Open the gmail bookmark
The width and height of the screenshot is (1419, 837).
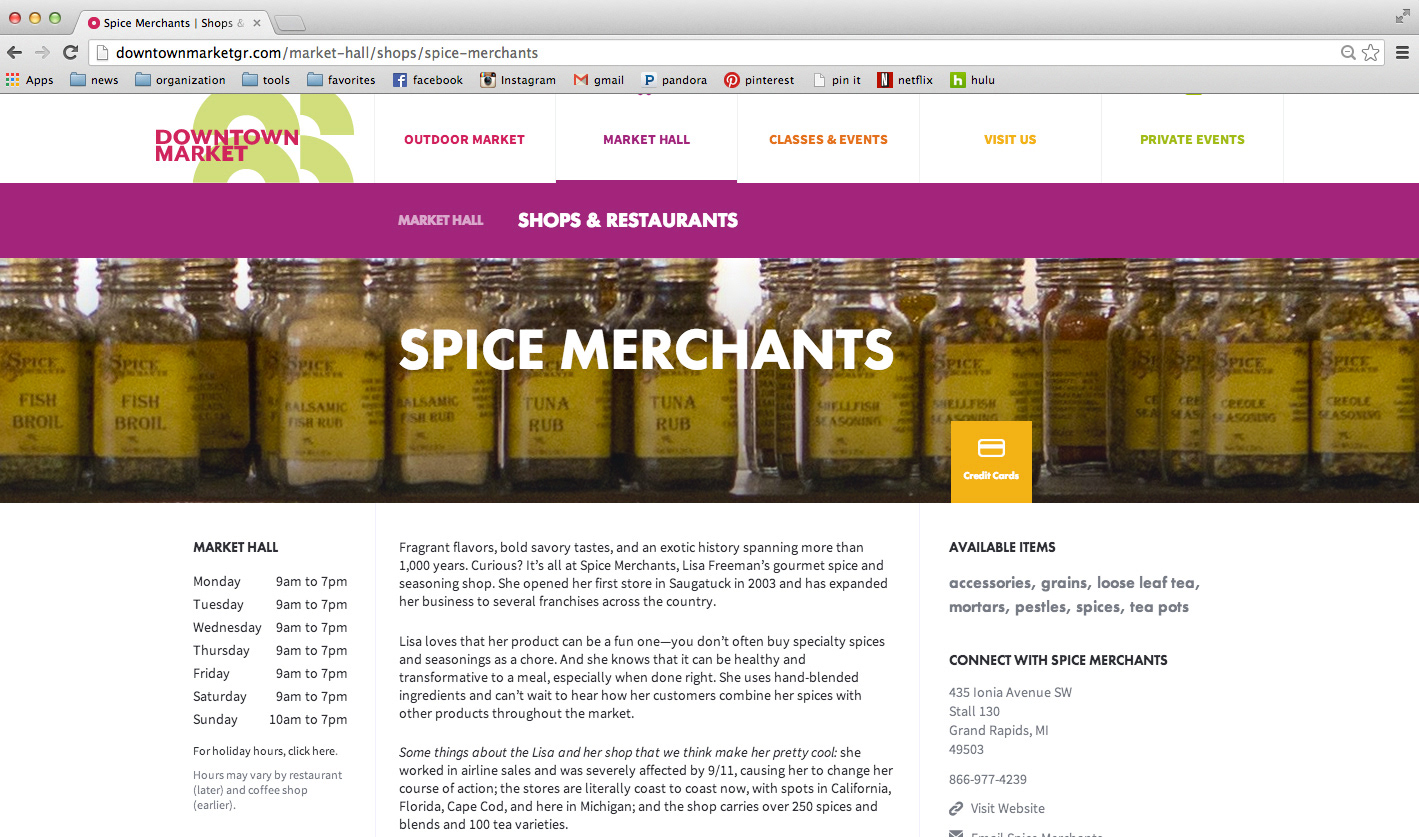click(x=599, y=80)
